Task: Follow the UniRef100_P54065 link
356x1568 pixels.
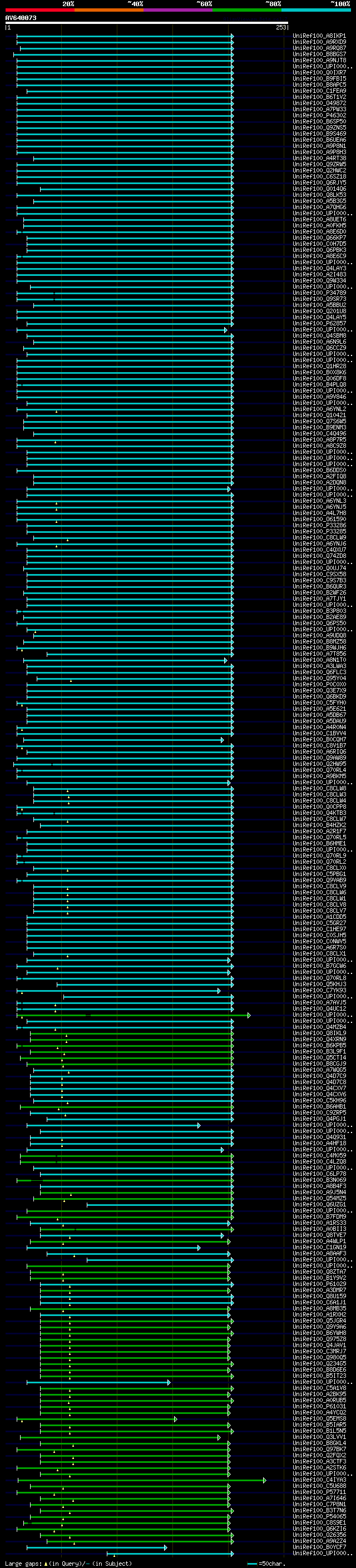Action: click(319, 1516)
